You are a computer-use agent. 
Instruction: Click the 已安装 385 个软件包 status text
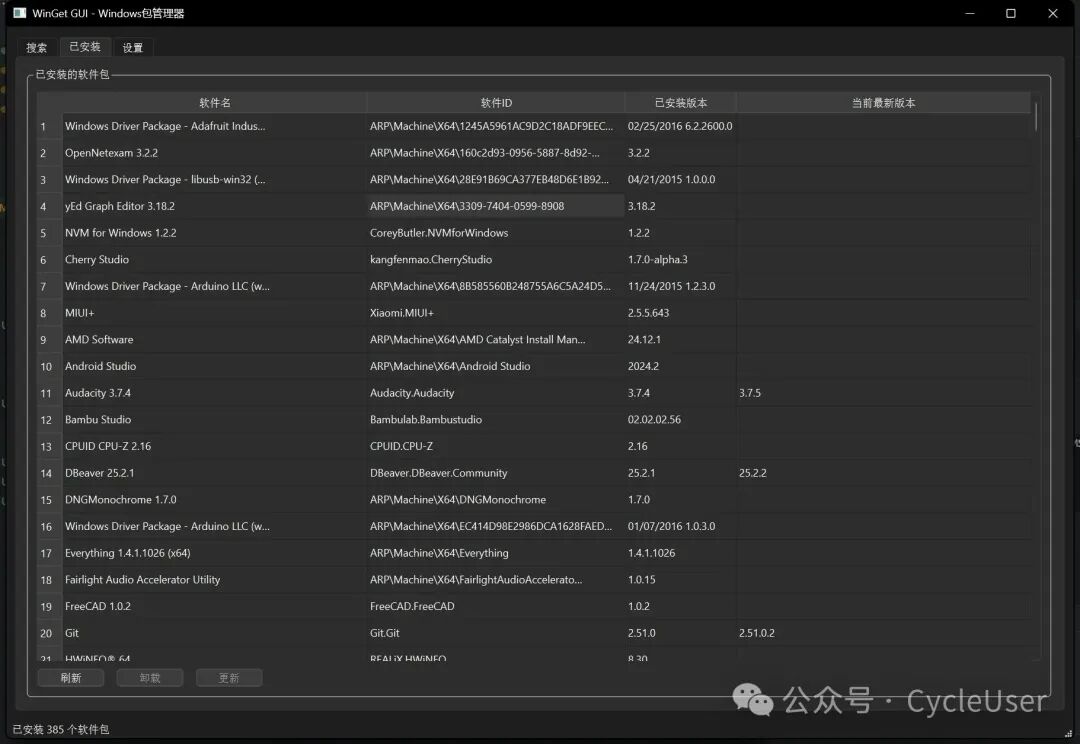(61, 730)
